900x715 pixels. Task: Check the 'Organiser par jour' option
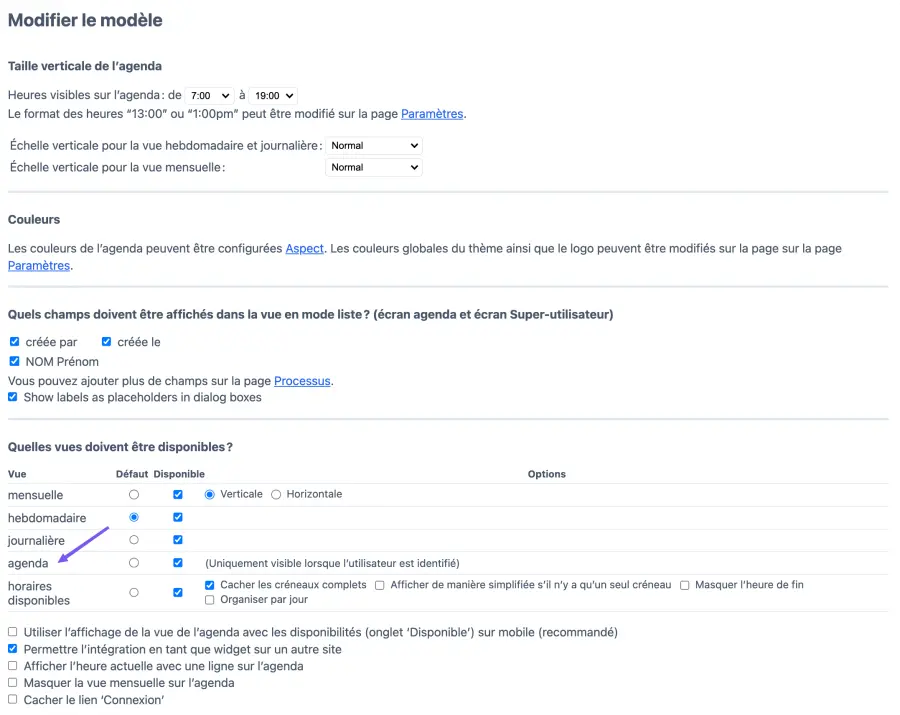tap(210, 600)
